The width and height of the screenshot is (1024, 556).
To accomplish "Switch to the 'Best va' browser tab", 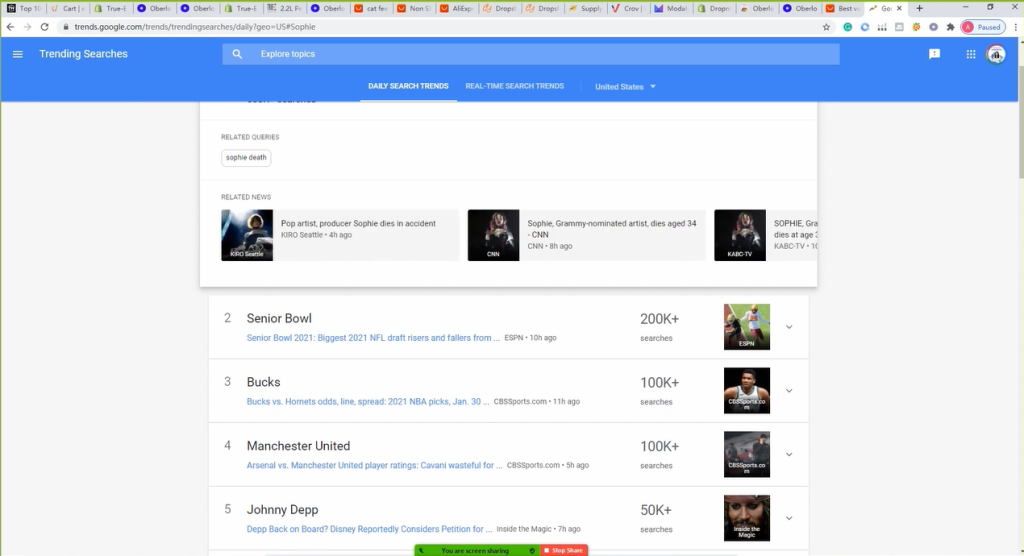I will point(842,8).
